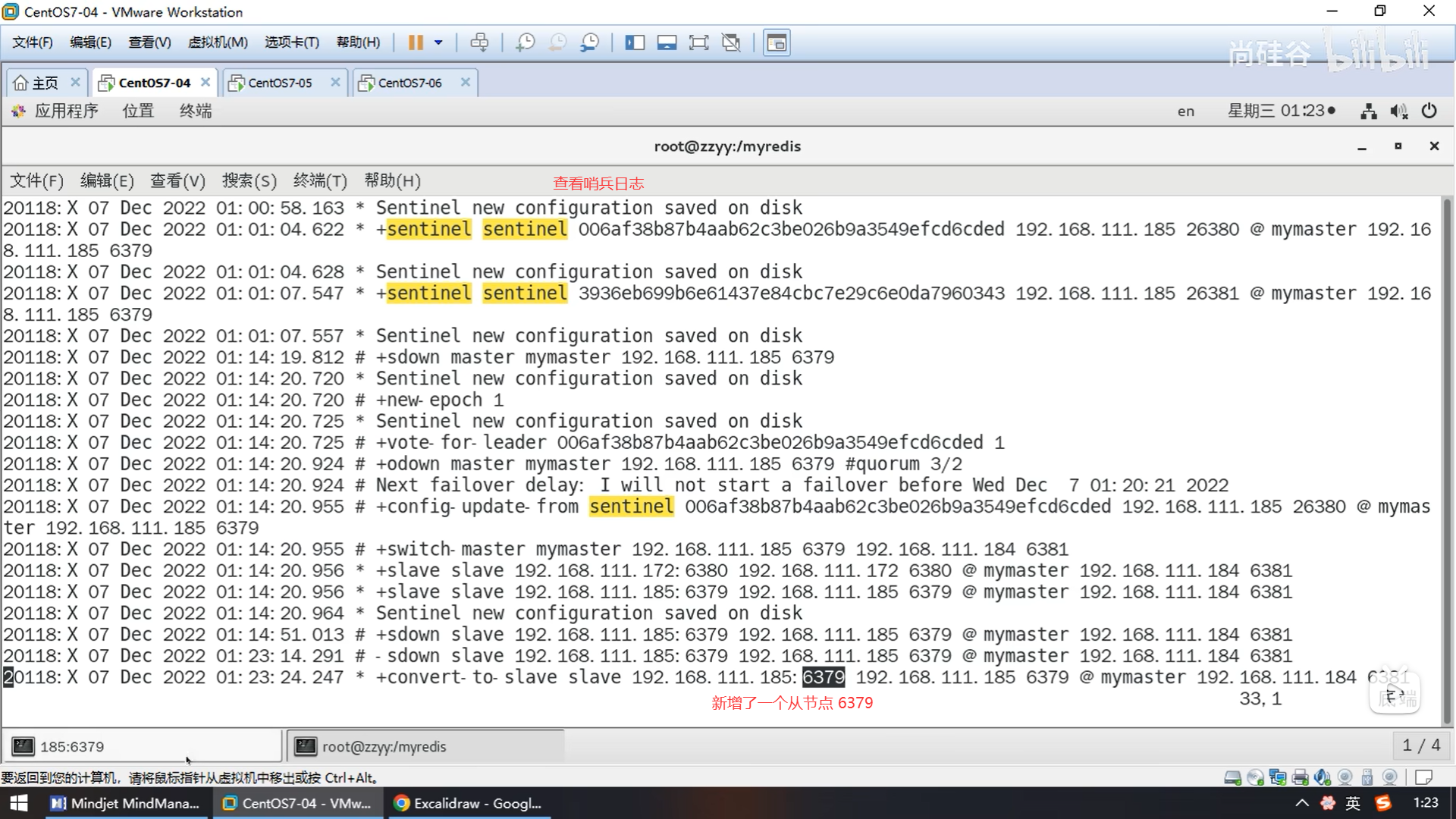The height and width of the screenshot is (819, 1456).
Task: Take a VM snapshot using the clock icon
Action: coord(525,42)
